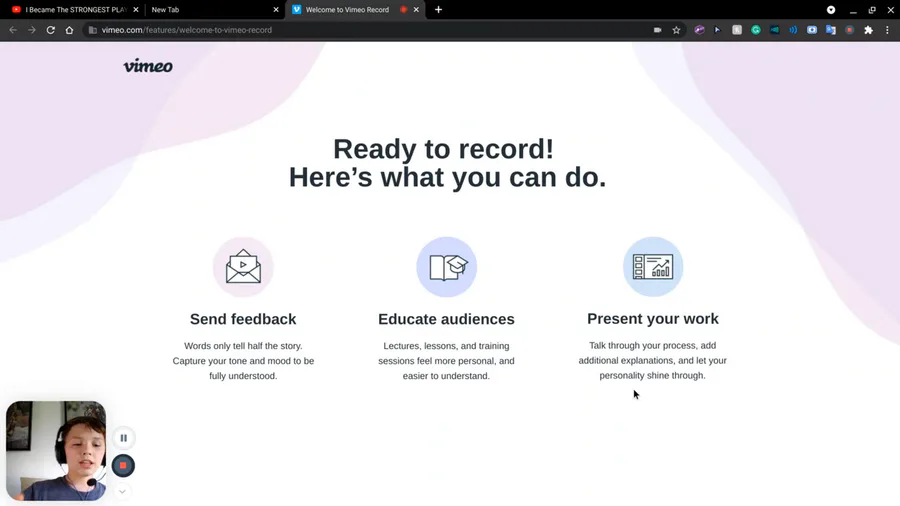Open the Chrome three-dot menu

coord(887,30)
